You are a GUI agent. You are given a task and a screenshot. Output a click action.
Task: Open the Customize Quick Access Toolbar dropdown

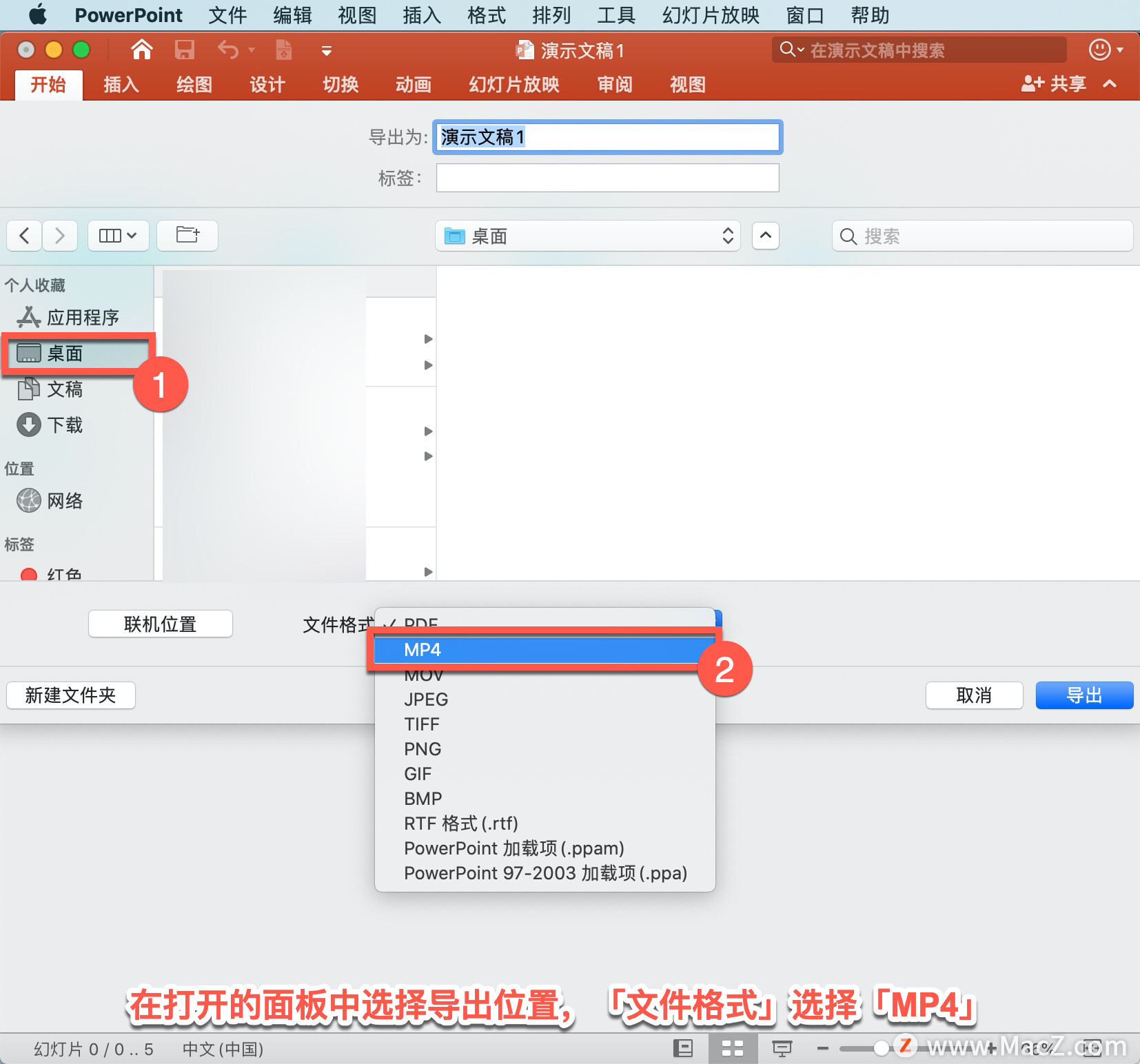(327, 50)
